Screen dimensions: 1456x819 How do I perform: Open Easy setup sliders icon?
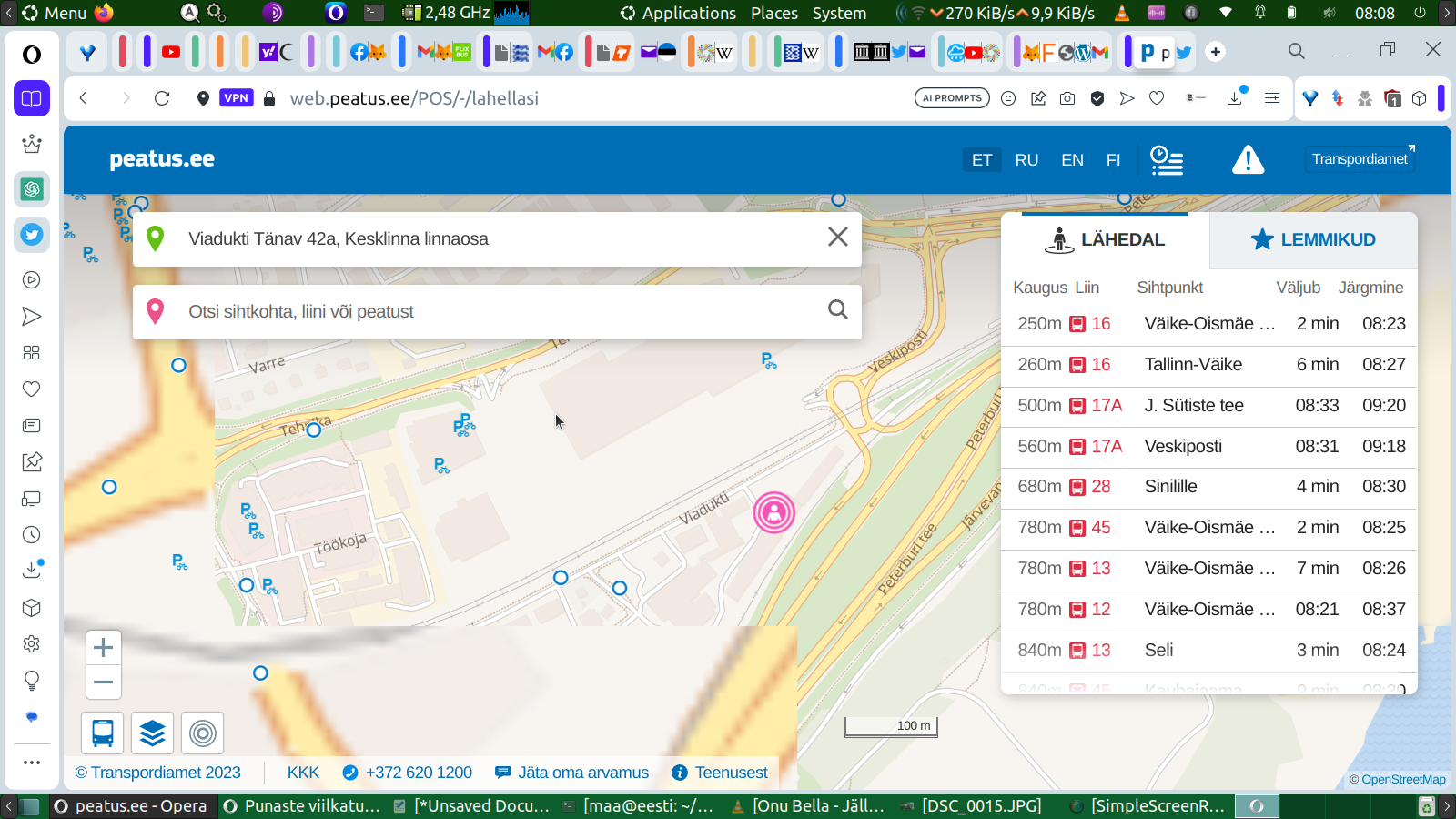(x=1272, y=98)
